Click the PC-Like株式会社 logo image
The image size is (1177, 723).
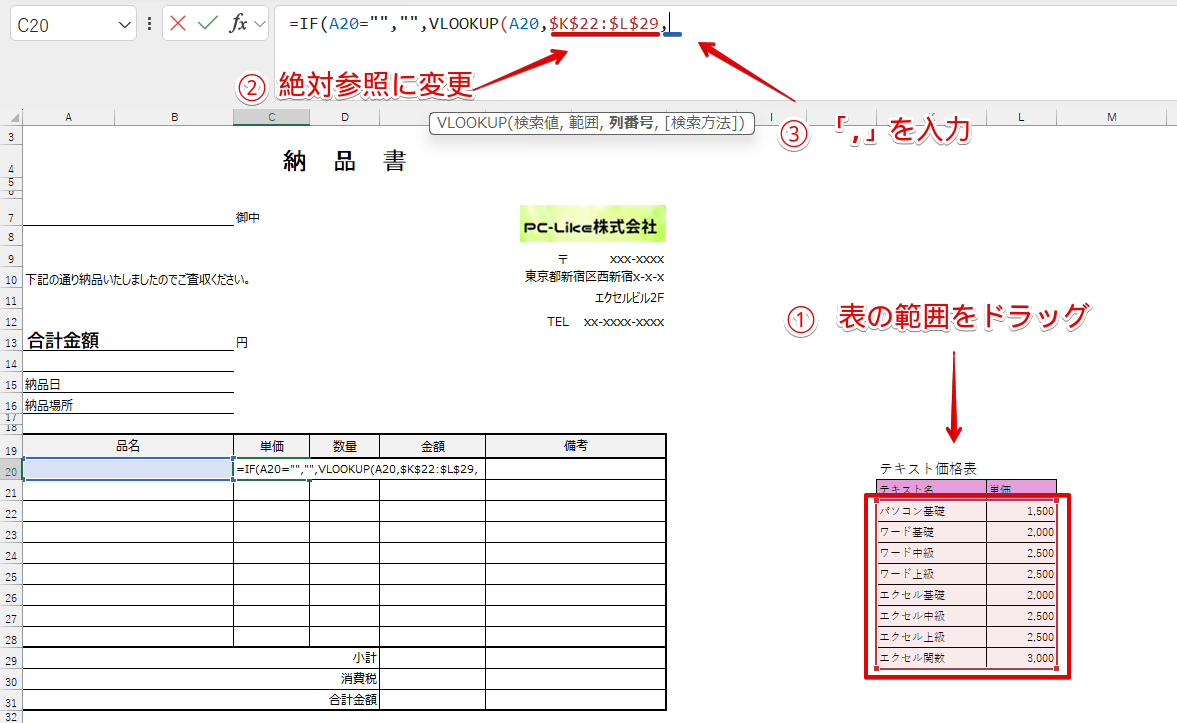[592, 224]
